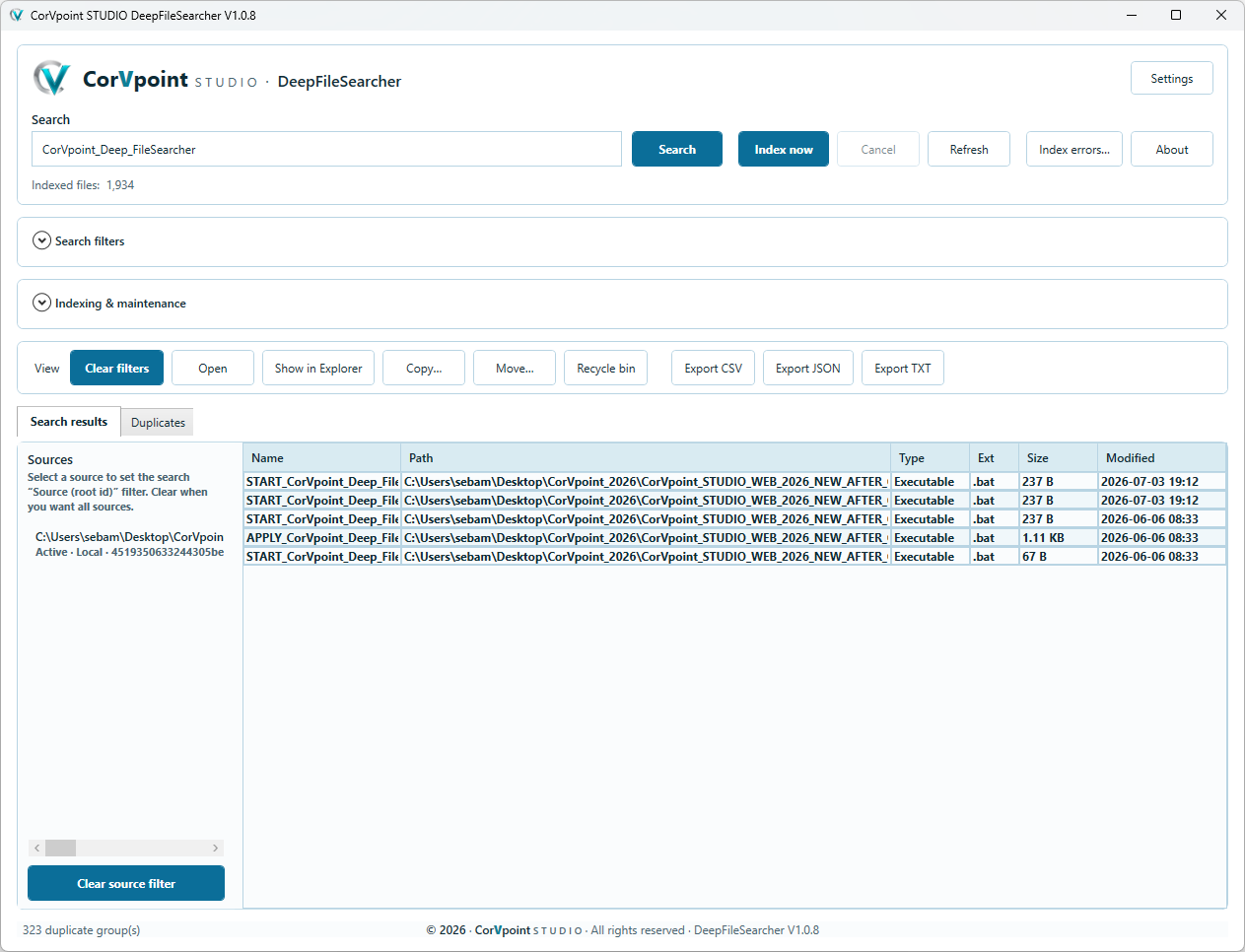Select the source C:\Users\sebam\Desktop\CorVpoin
Screen dimensions: 1245x952
(129, 536)
